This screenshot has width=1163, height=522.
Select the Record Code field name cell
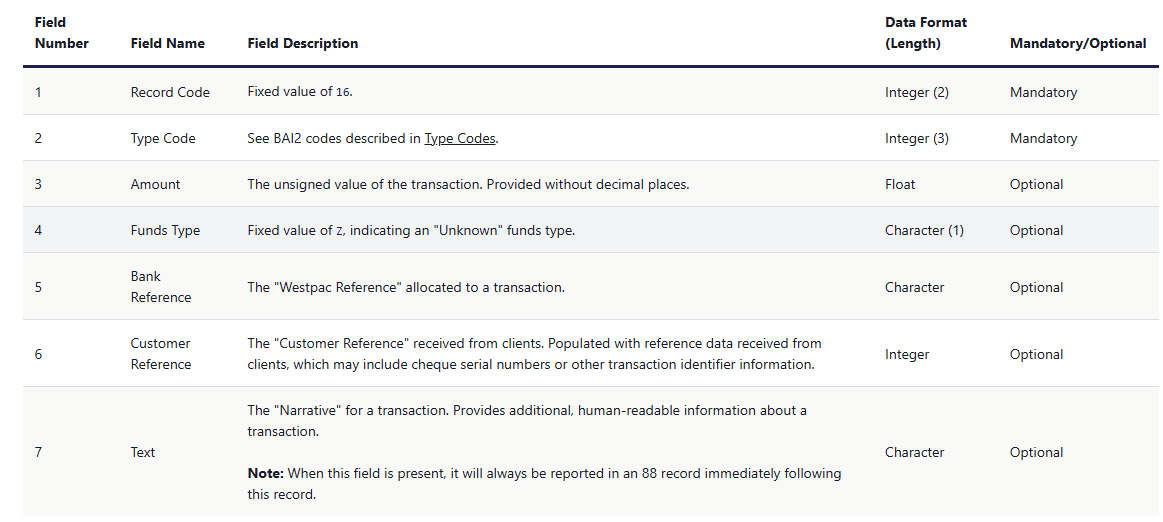(x=170, y=92)
